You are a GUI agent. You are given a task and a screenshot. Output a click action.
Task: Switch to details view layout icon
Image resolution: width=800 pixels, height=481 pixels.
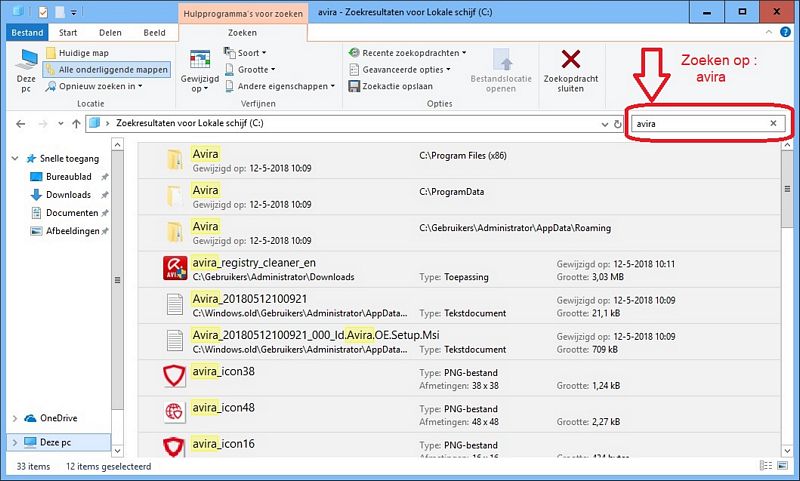pyautogui.click(x=766, y=466)
